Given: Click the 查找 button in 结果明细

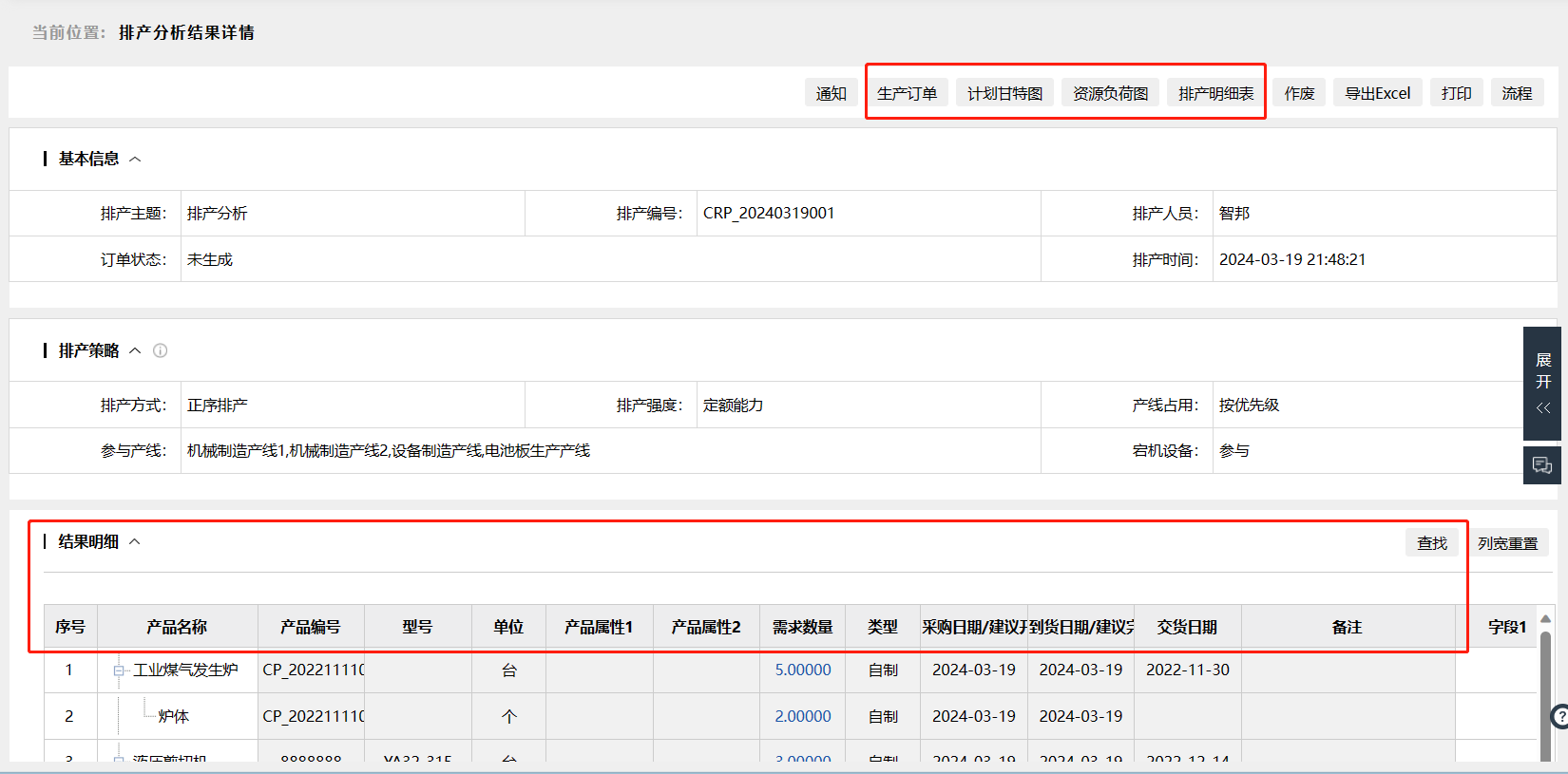Looking at the screenshot, I should (x=1432, y=543).
